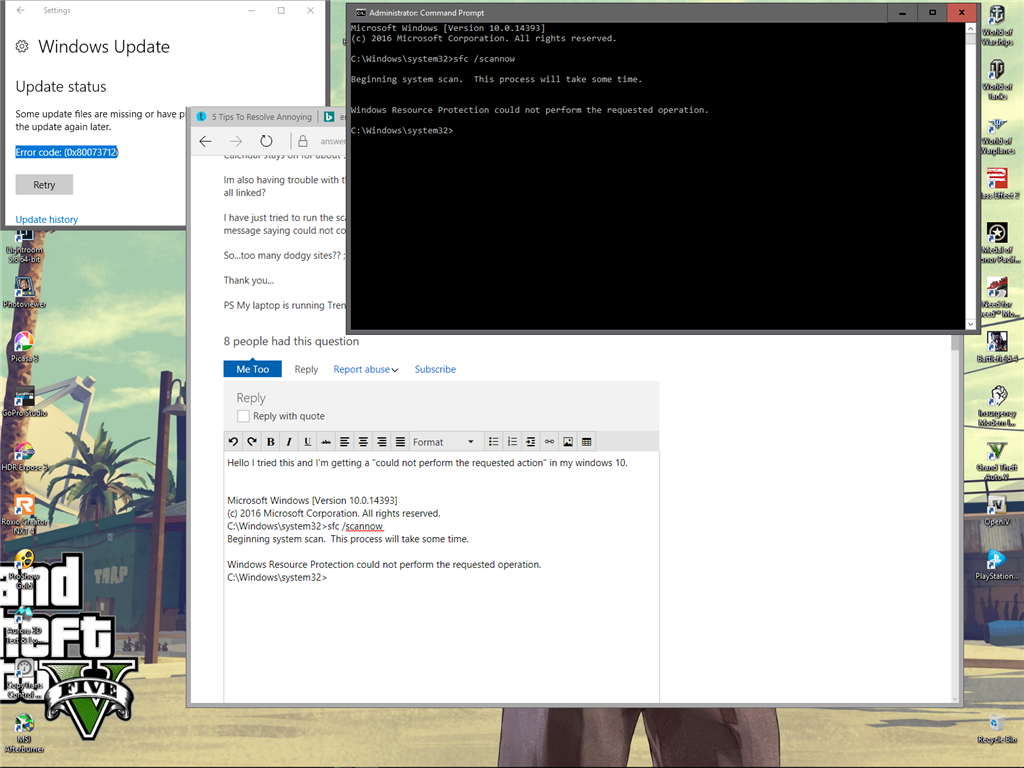Insert table in reply editor
Screen dimensions: 1024x768
pyautogui.click(x=586, y=442)
